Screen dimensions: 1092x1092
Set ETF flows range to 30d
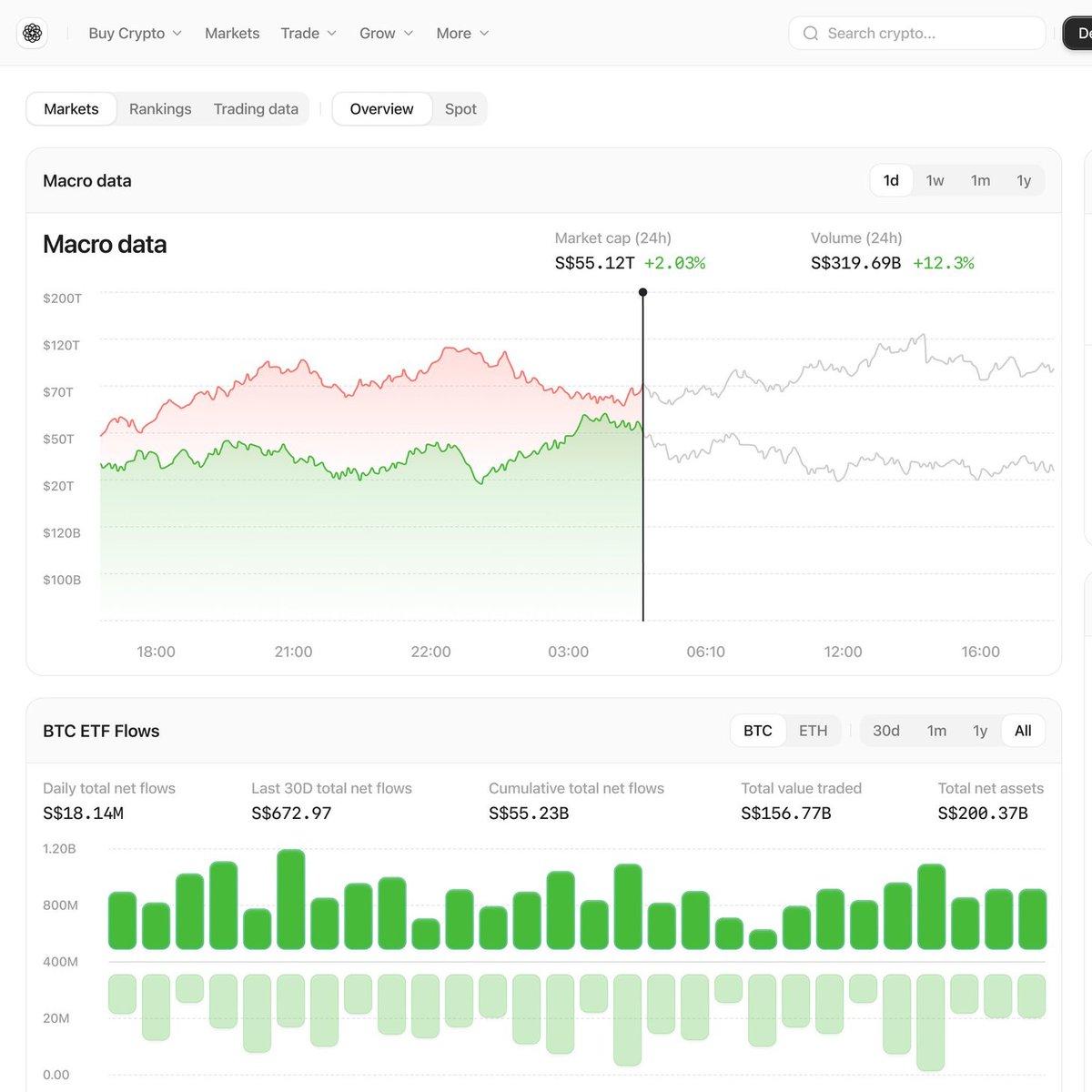pyautogui.click(x=886, y=731)
